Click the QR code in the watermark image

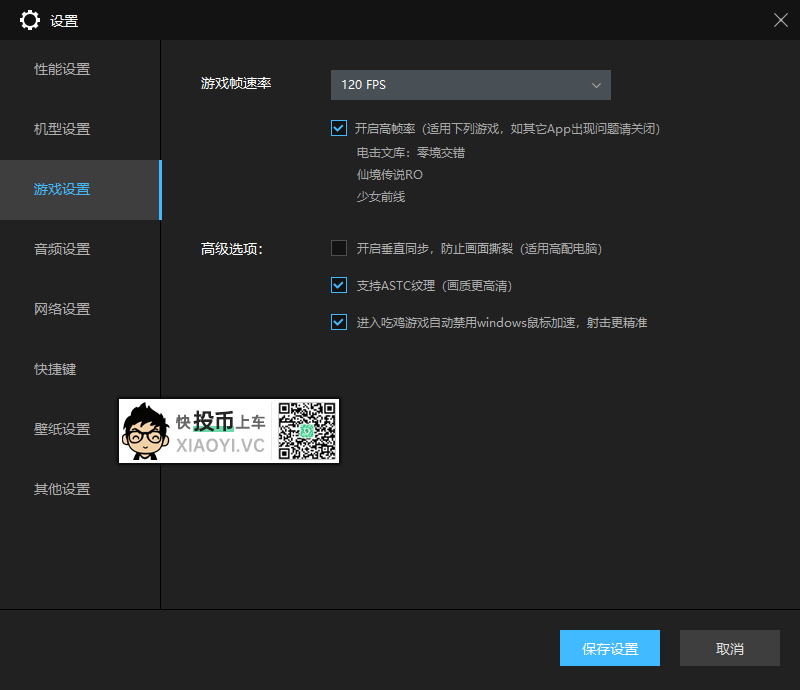pyautogui.click(x=305, y=431)
